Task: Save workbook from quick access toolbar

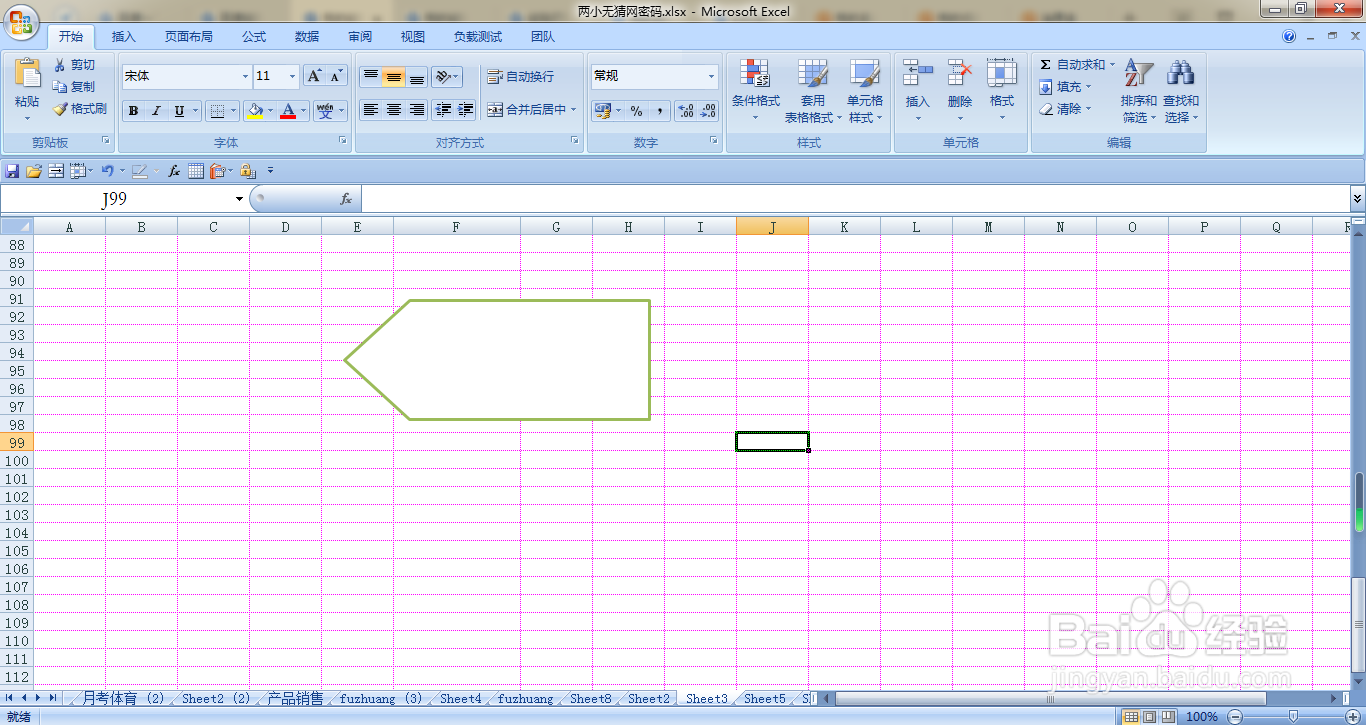Action: click(12, 171)
